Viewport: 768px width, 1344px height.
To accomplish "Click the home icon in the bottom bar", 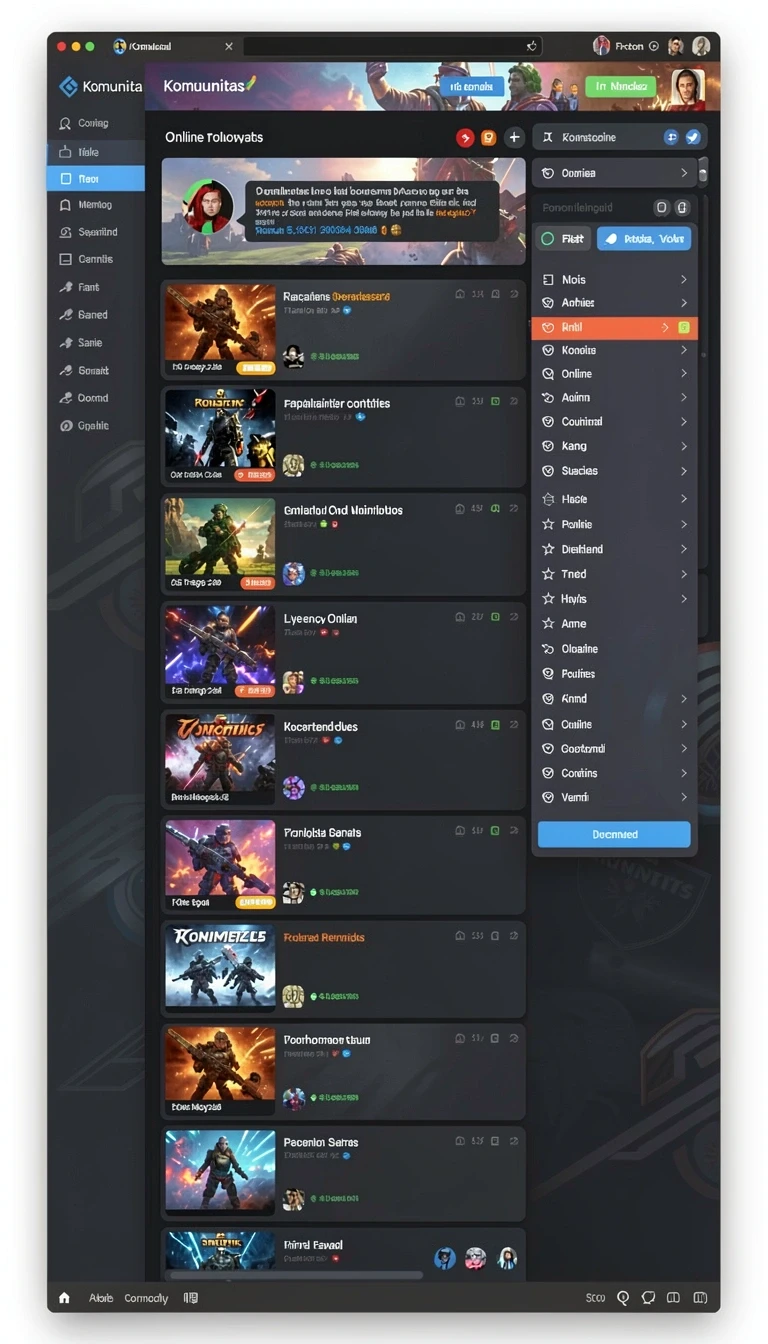I will tap(65, 1298).
